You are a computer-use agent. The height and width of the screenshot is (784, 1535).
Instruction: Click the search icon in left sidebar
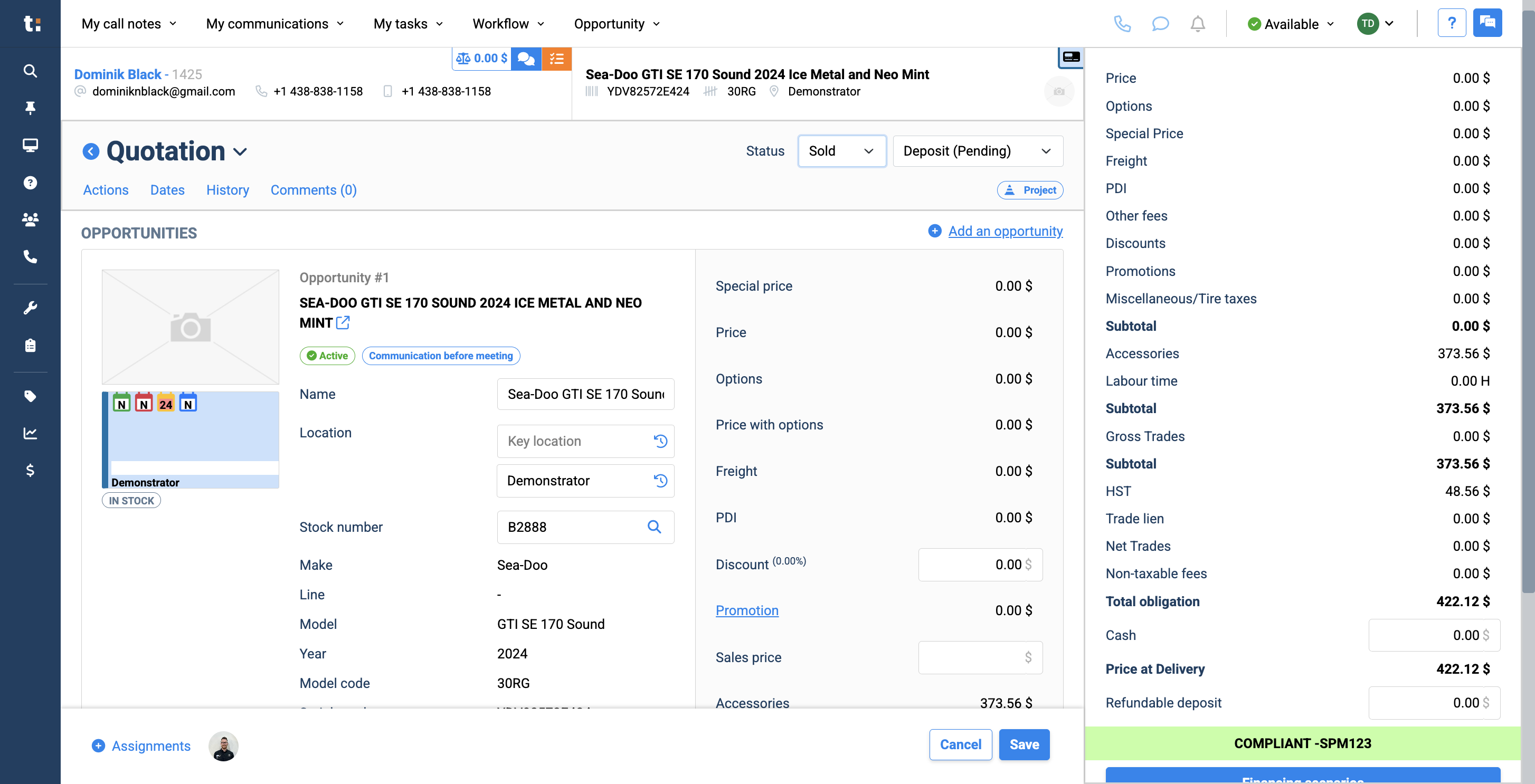(30, 71)
